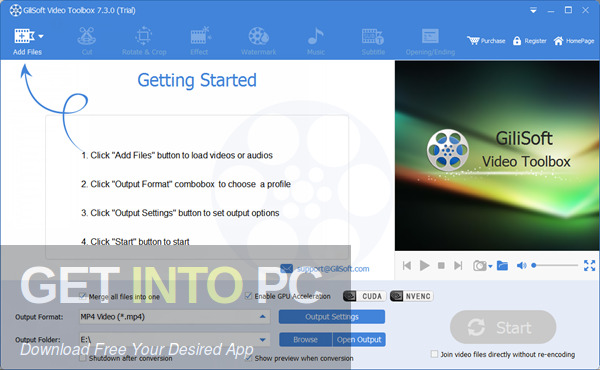Toggle Join video files without re-encoding

pos(434,354)
